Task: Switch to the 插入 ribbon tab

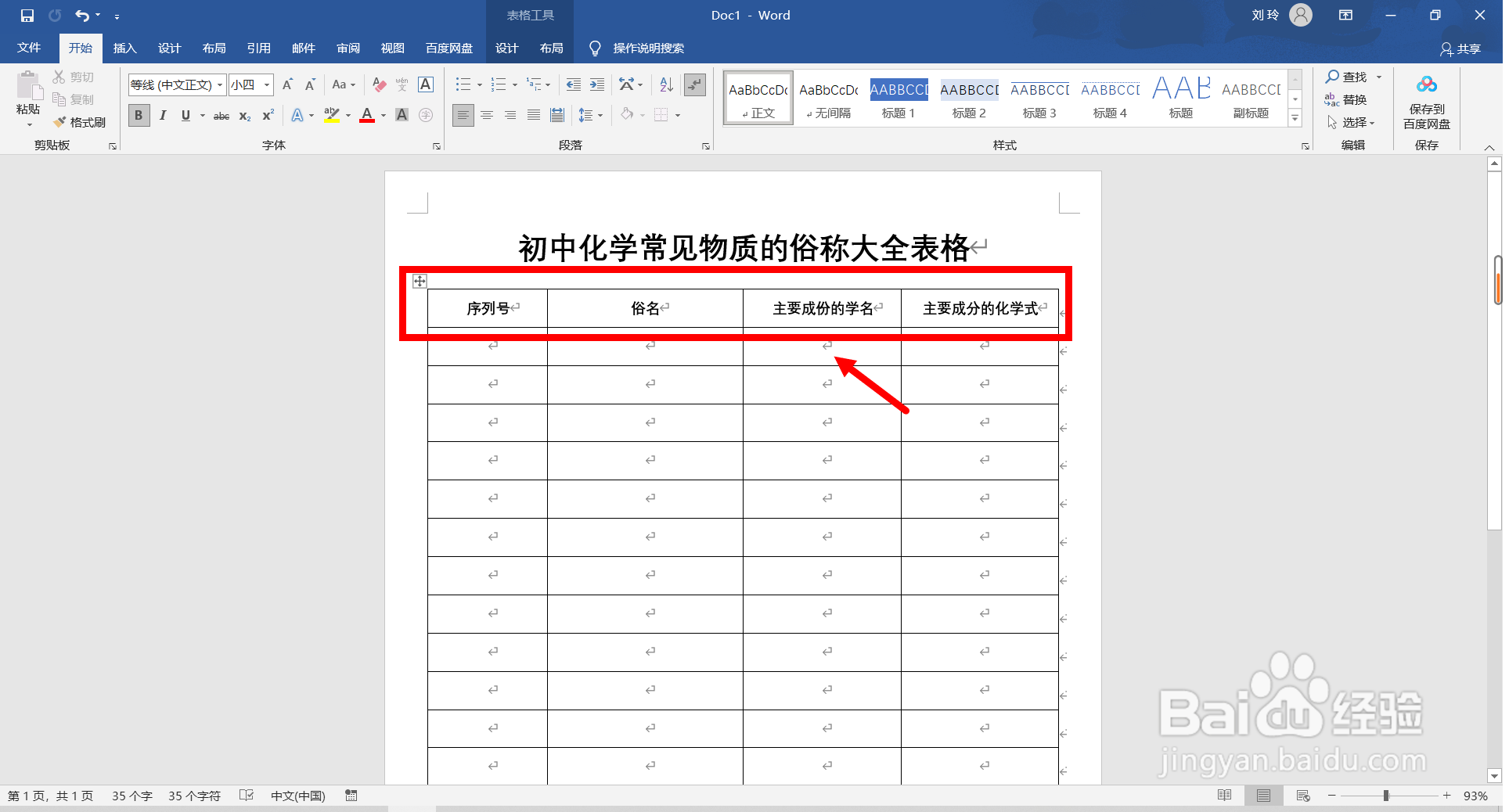Action: 124,48
